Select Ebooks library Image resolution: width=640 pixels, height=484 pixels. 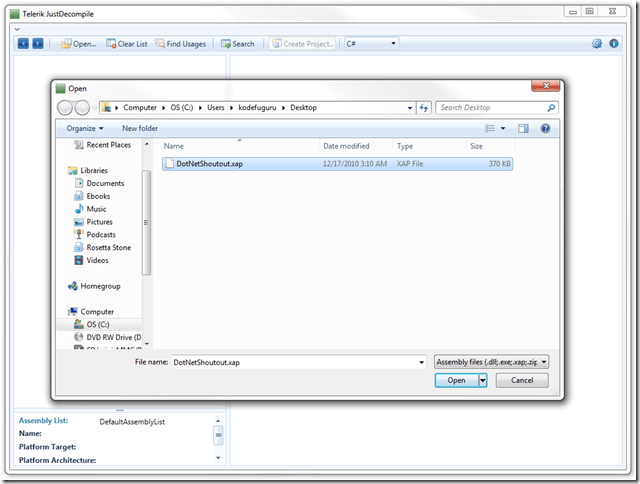92,196
